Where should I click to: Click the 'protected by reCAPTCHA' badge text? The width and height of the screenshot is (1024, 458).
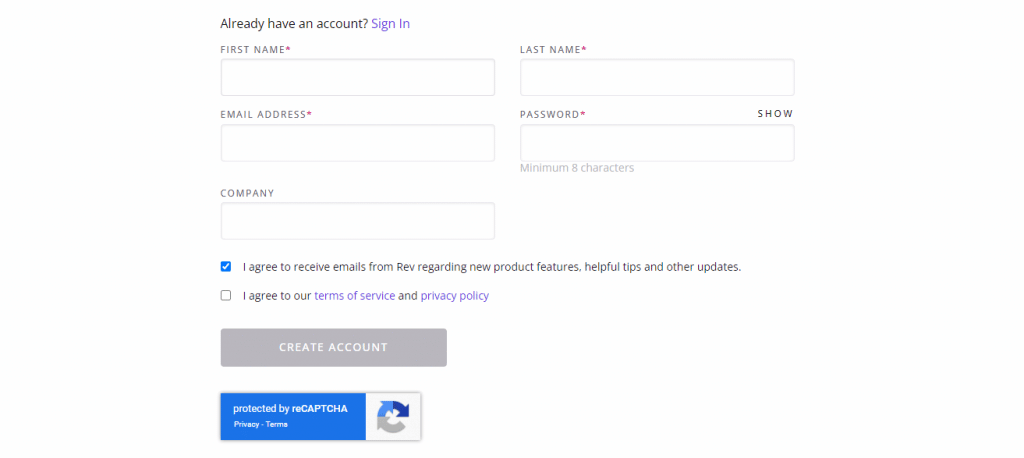(x=290, y=408)
